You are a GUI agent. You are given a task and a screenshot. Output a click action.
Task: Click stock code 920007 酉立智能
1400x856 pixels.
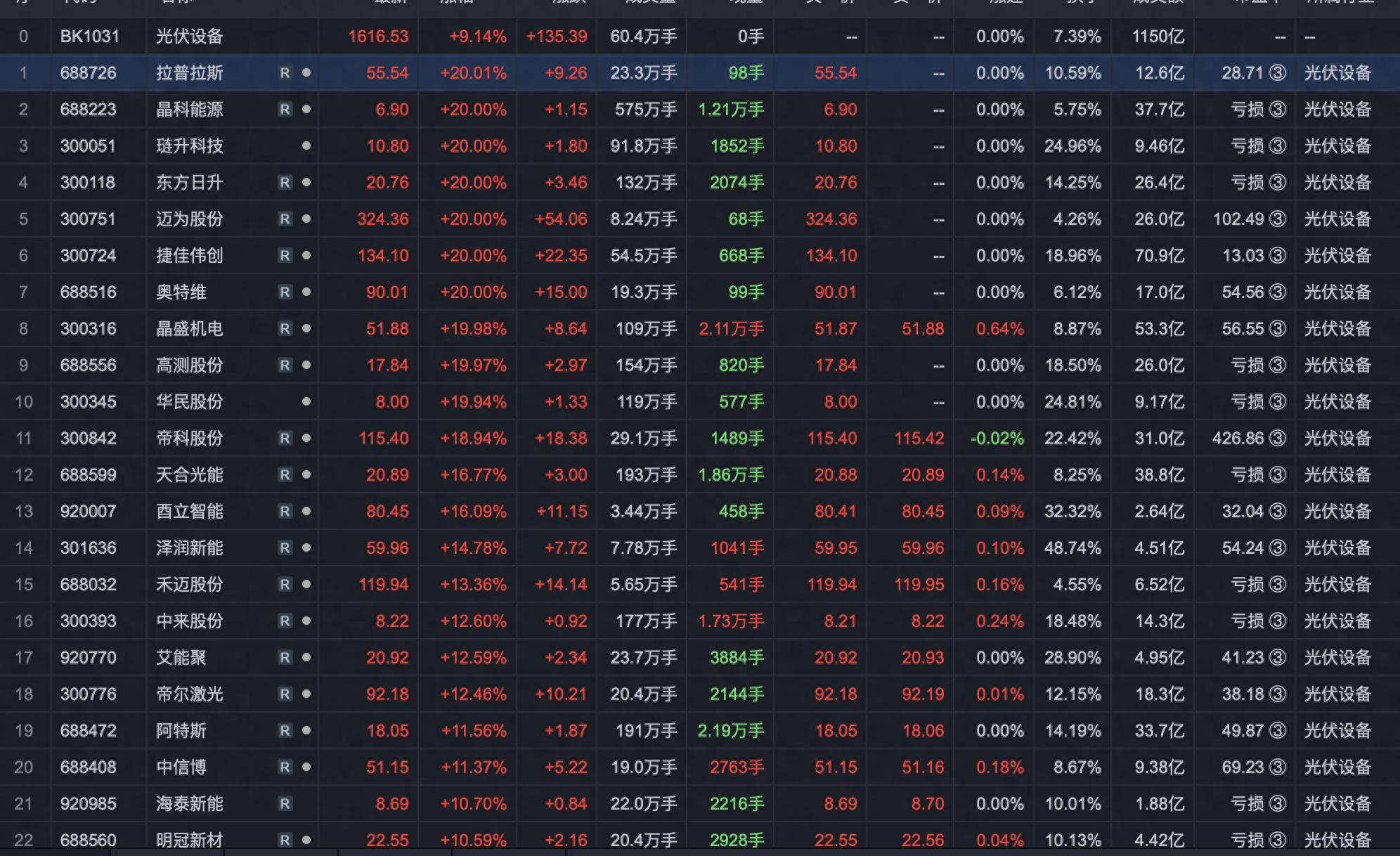pyautogui.click(x=88, y=512)
